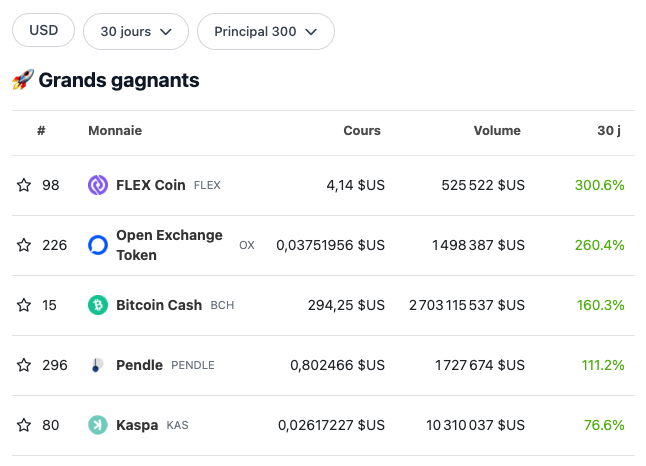Mark Kaspa as favorite with star
646x466 pixels.
tap(24, 425)
